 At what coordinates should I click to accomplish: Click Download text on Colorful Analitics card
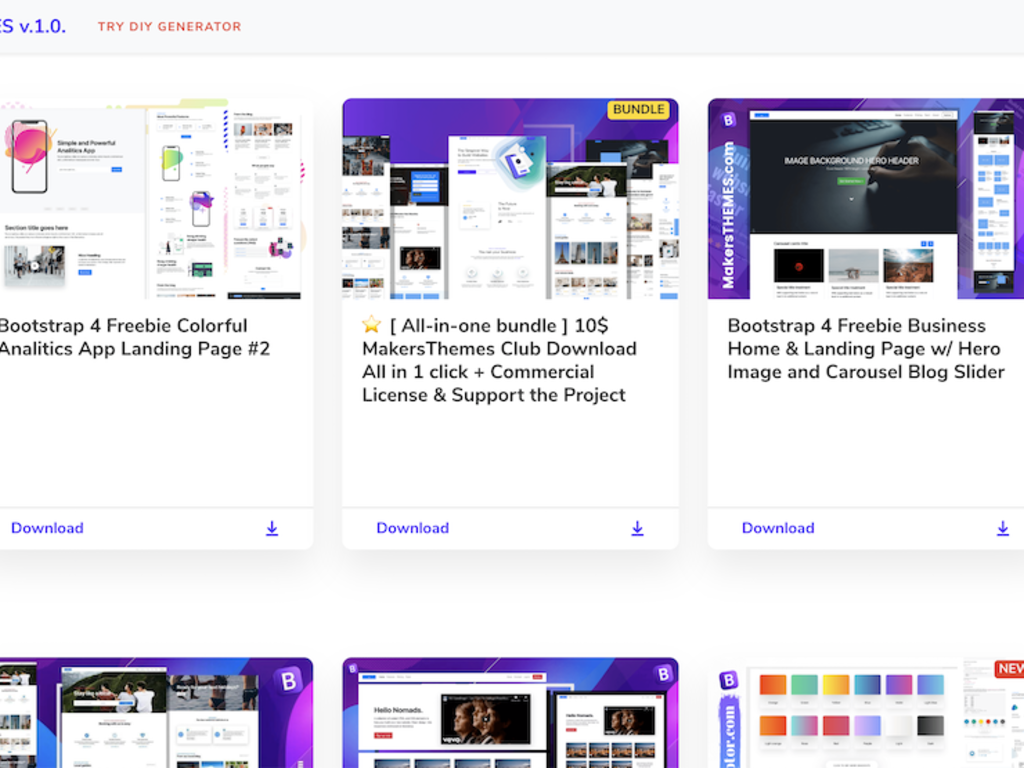47,528
